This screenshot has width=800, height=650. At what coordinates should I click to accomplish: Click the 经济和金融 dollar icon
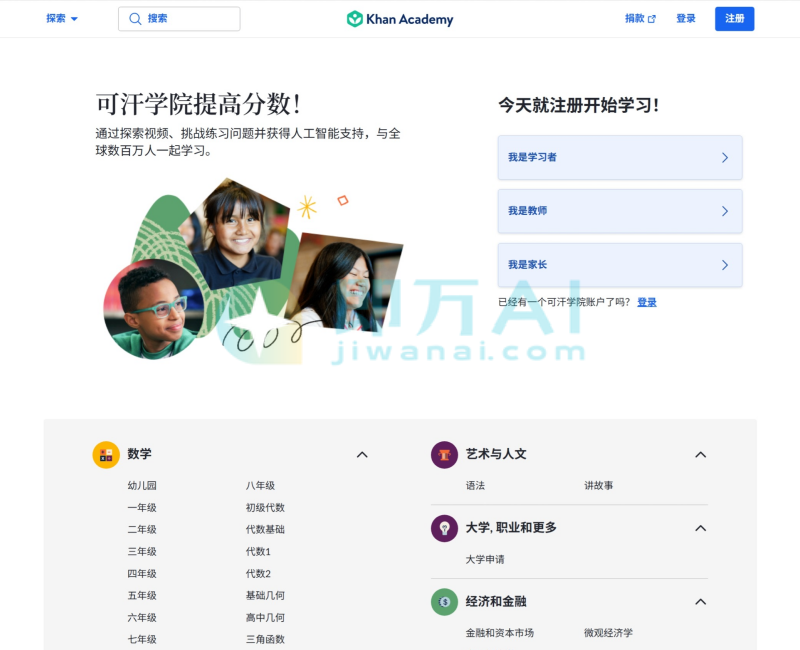[x=444, y=602]
